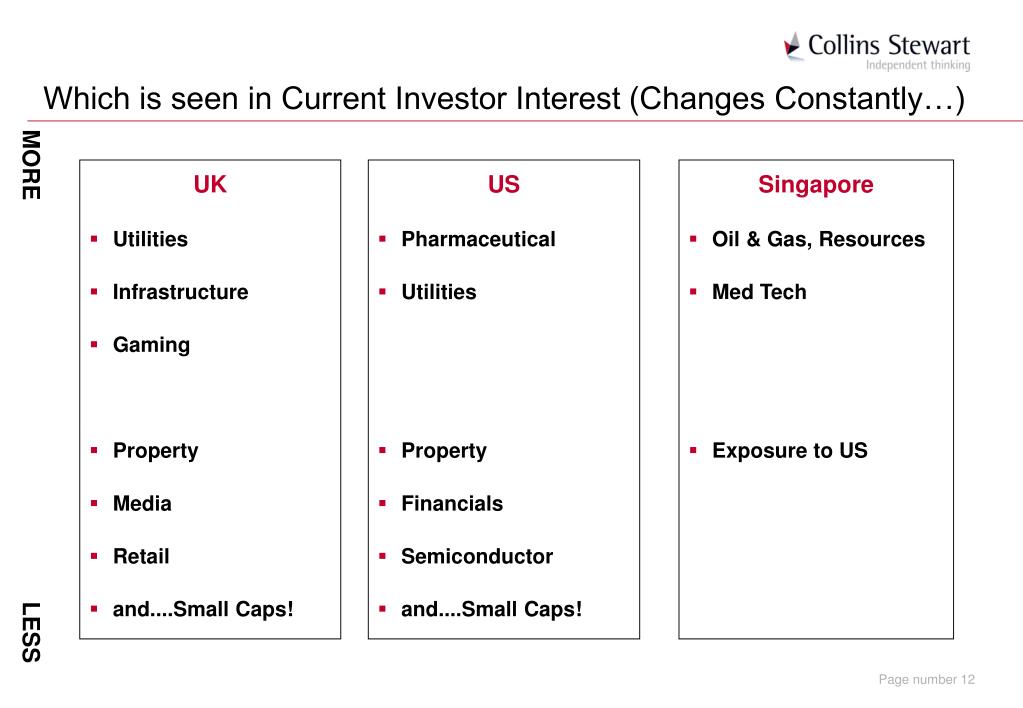Click the vertical MORE label
Viewport: 1023px width, 708px height.
coord(31,165)
